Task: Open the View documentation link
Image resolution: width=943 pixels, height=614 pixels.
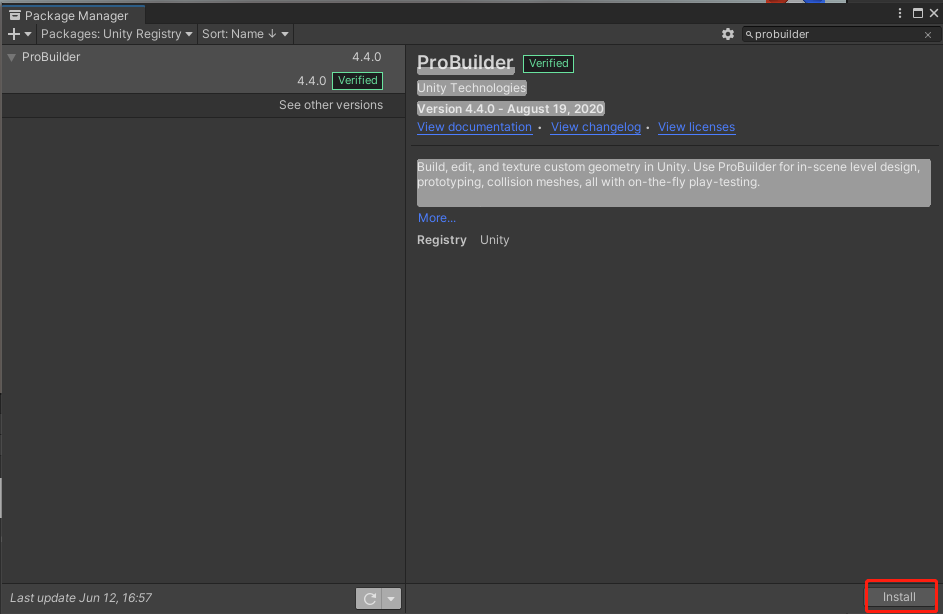Action: pos(474,127)
